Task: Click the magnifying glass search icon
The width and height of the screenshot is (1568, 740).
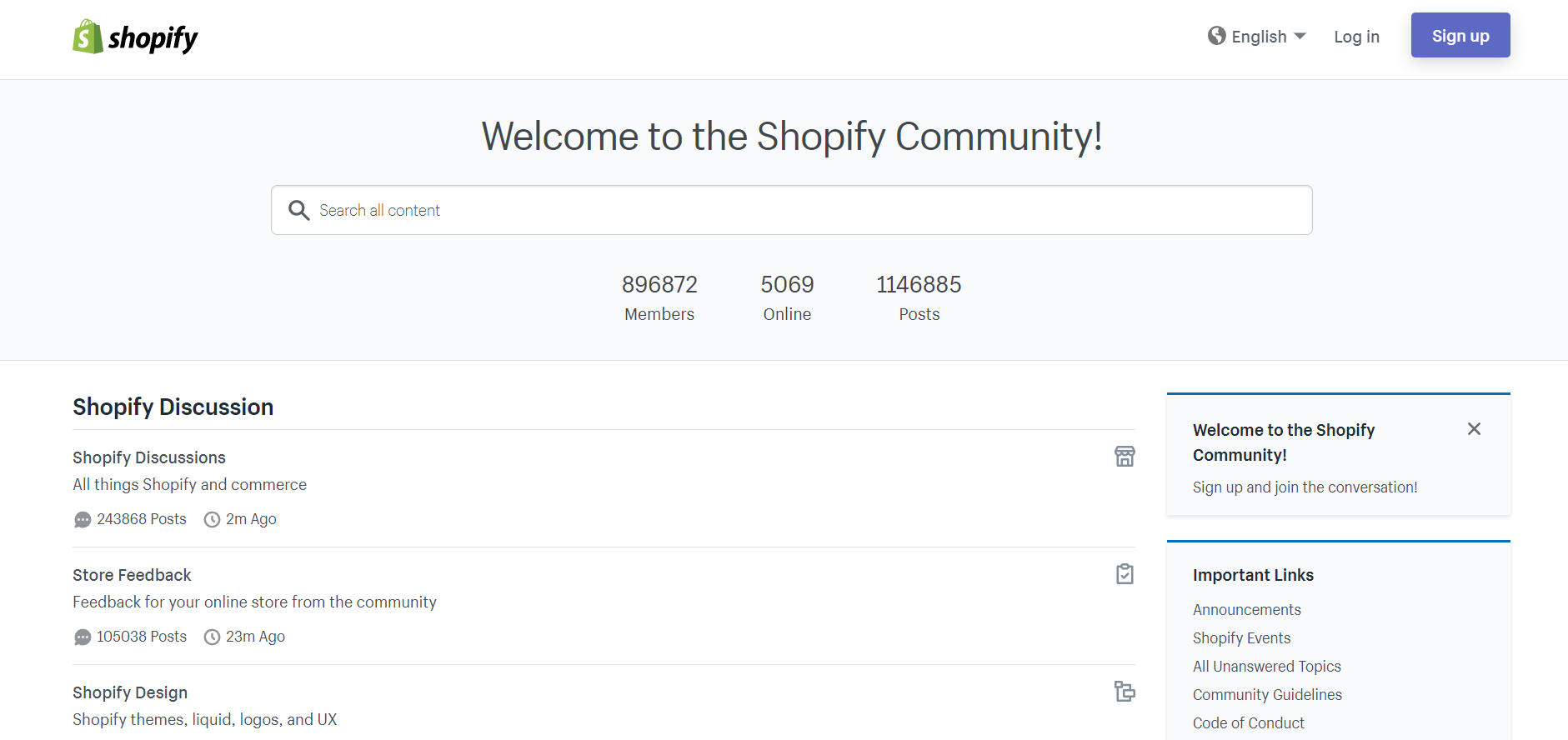Action: click(x=298, y=210)
